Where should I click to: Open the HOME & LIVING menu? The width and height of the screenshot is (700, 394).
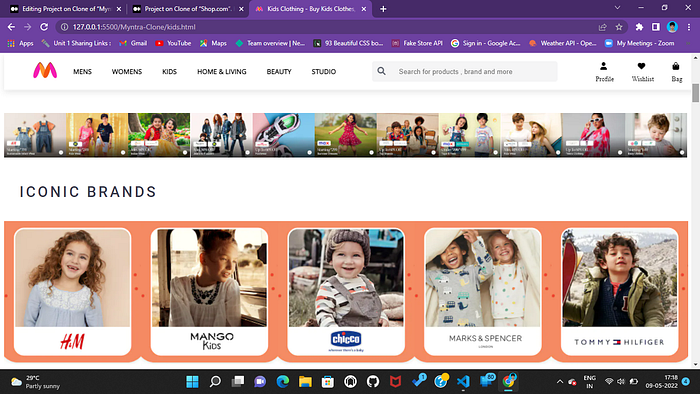(222, 71)
